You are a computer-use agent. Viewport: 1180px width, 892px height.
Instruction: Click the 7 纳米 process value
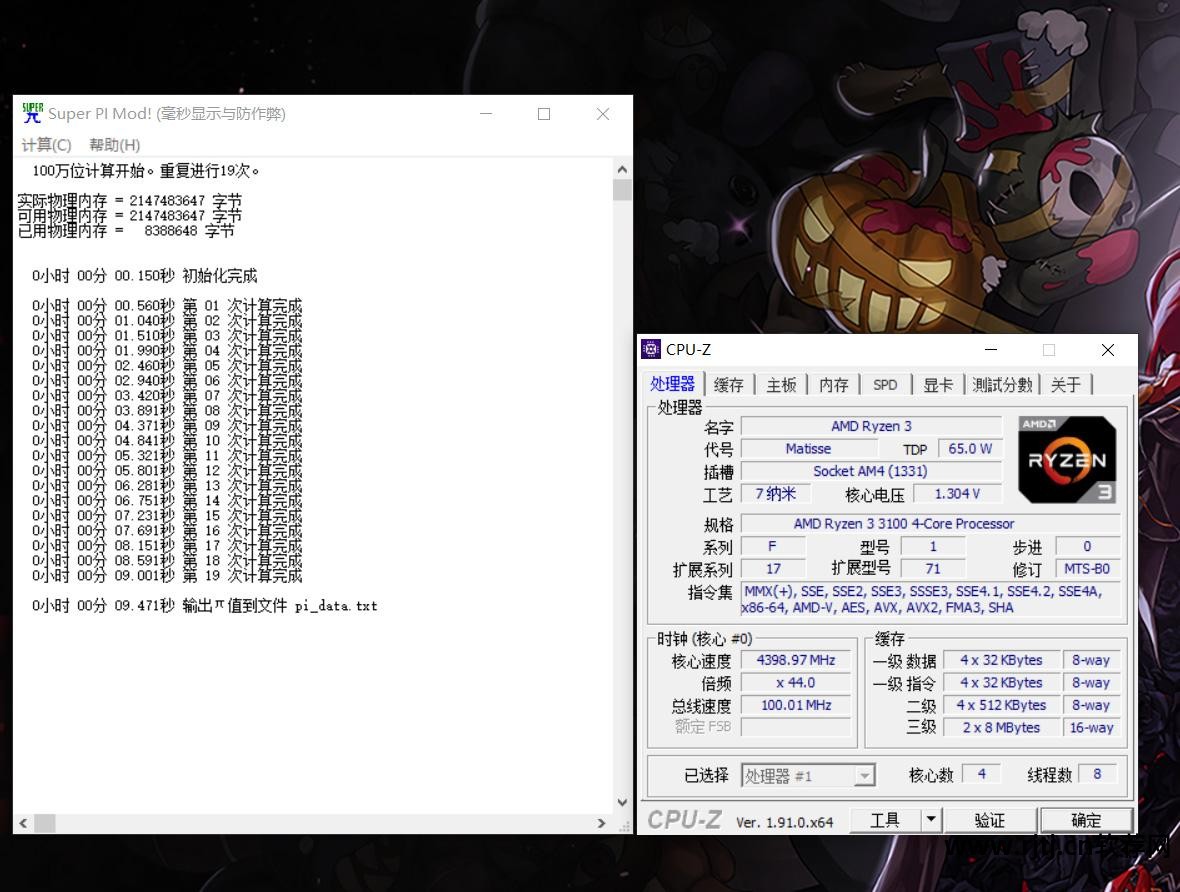point(776,494)
